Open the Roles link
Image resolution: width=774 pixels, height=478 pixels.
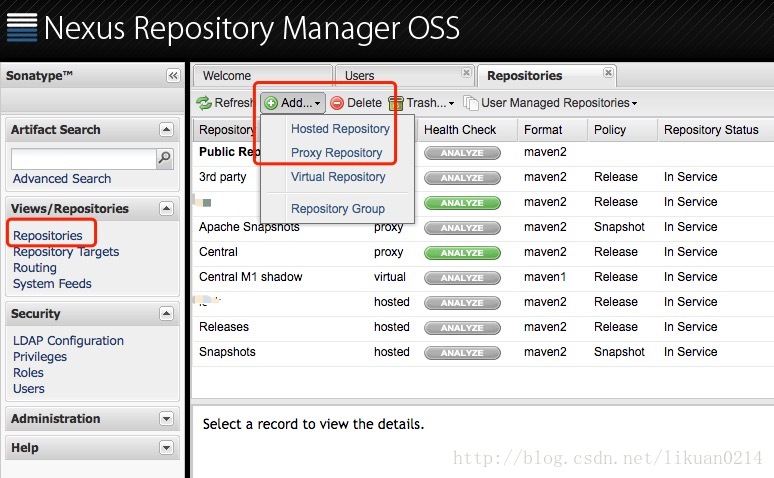point(28,373)
